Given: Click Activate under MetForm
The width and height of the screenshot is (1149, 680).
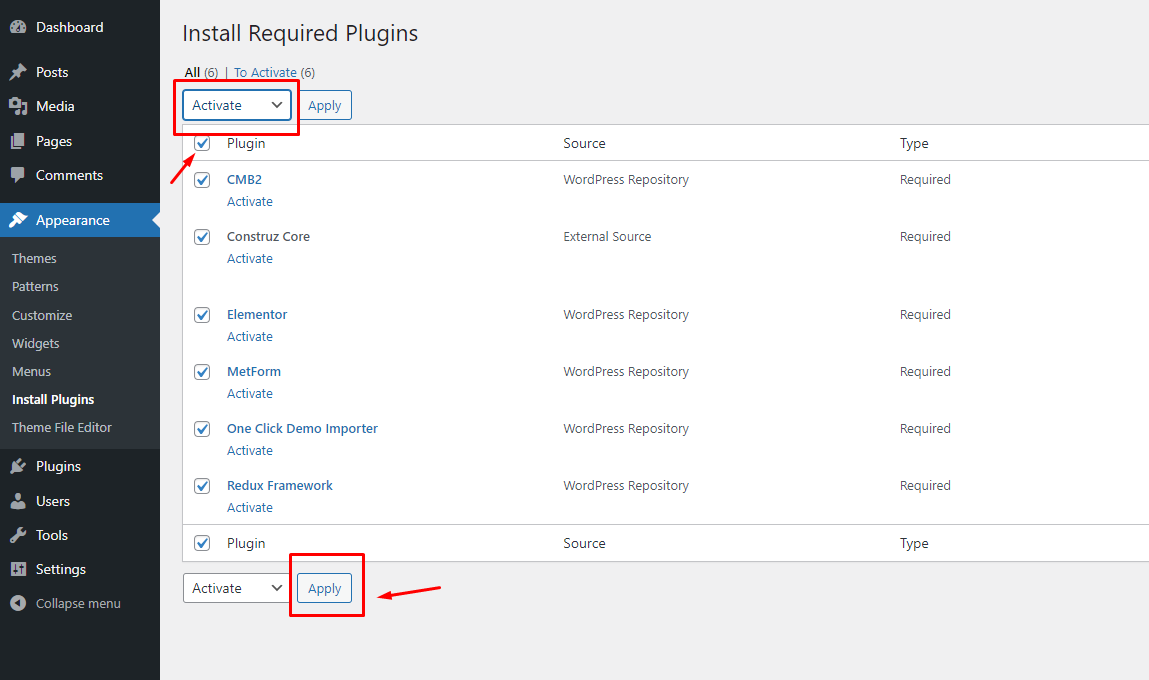Looking at the screenshot, I should (x=250, y=393).
